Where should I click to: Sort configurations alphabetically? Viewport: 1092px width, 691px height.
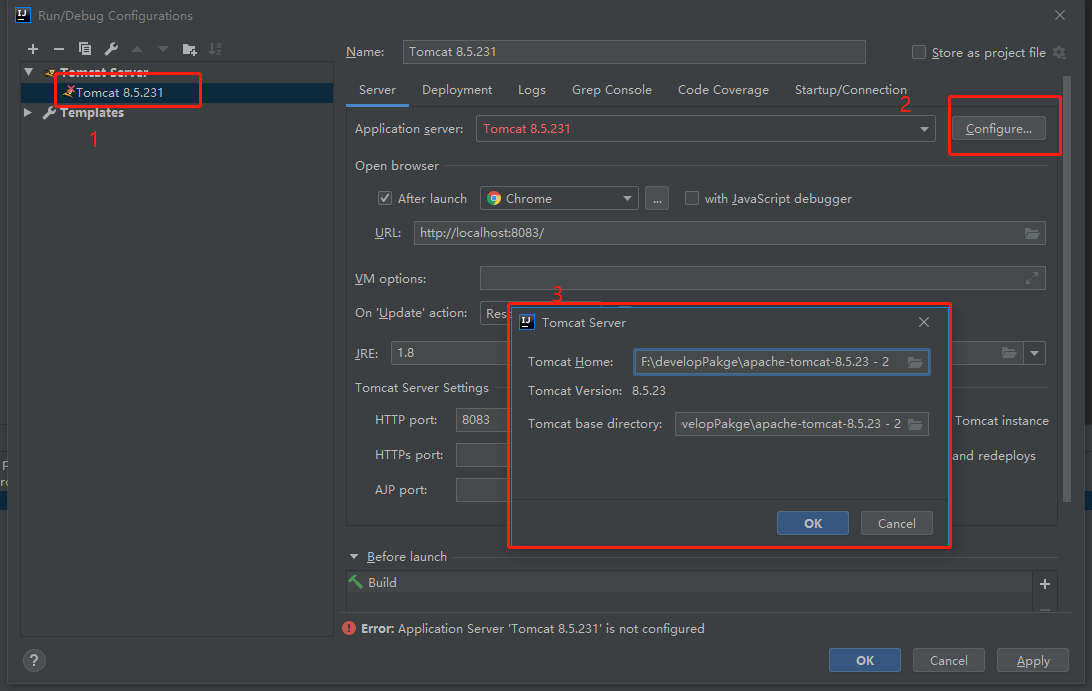click(x=215, y=49)
